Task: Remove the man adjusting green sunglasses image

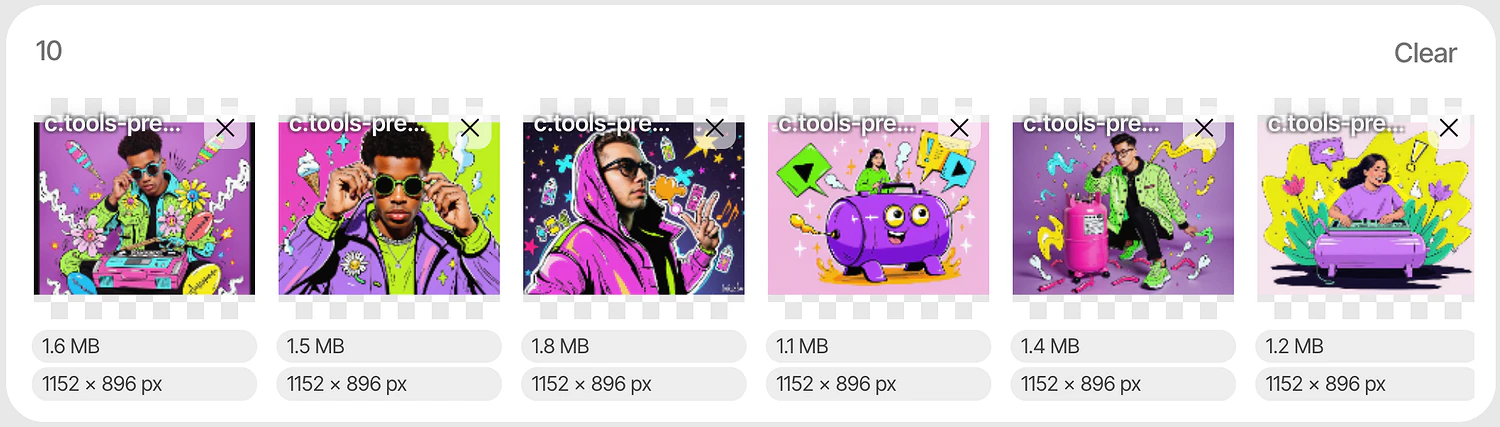Action: [x=470, y=128]
